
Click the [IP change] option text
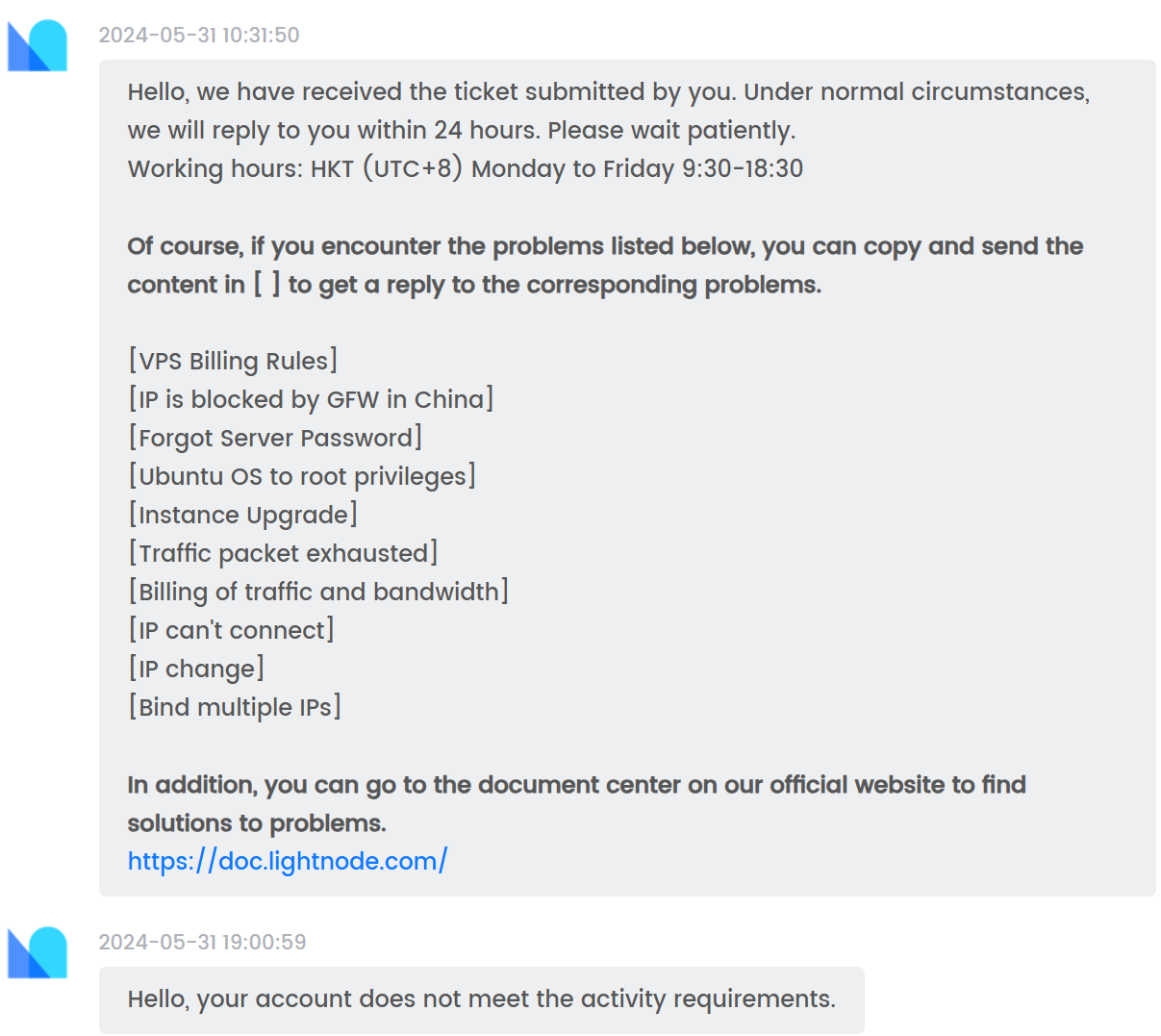[x=196, y=669]
